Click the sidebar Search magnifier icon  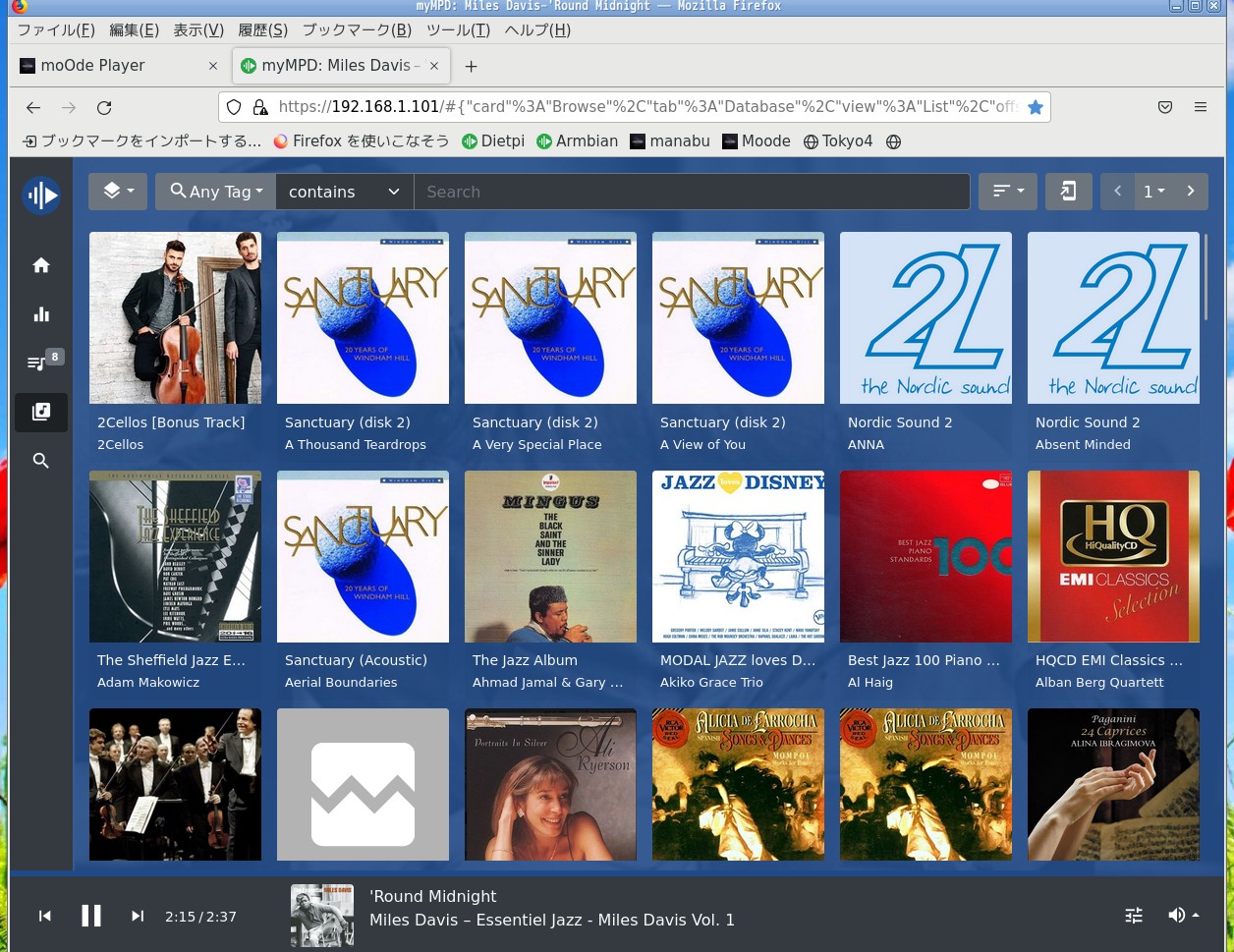(x=41, y=461)
